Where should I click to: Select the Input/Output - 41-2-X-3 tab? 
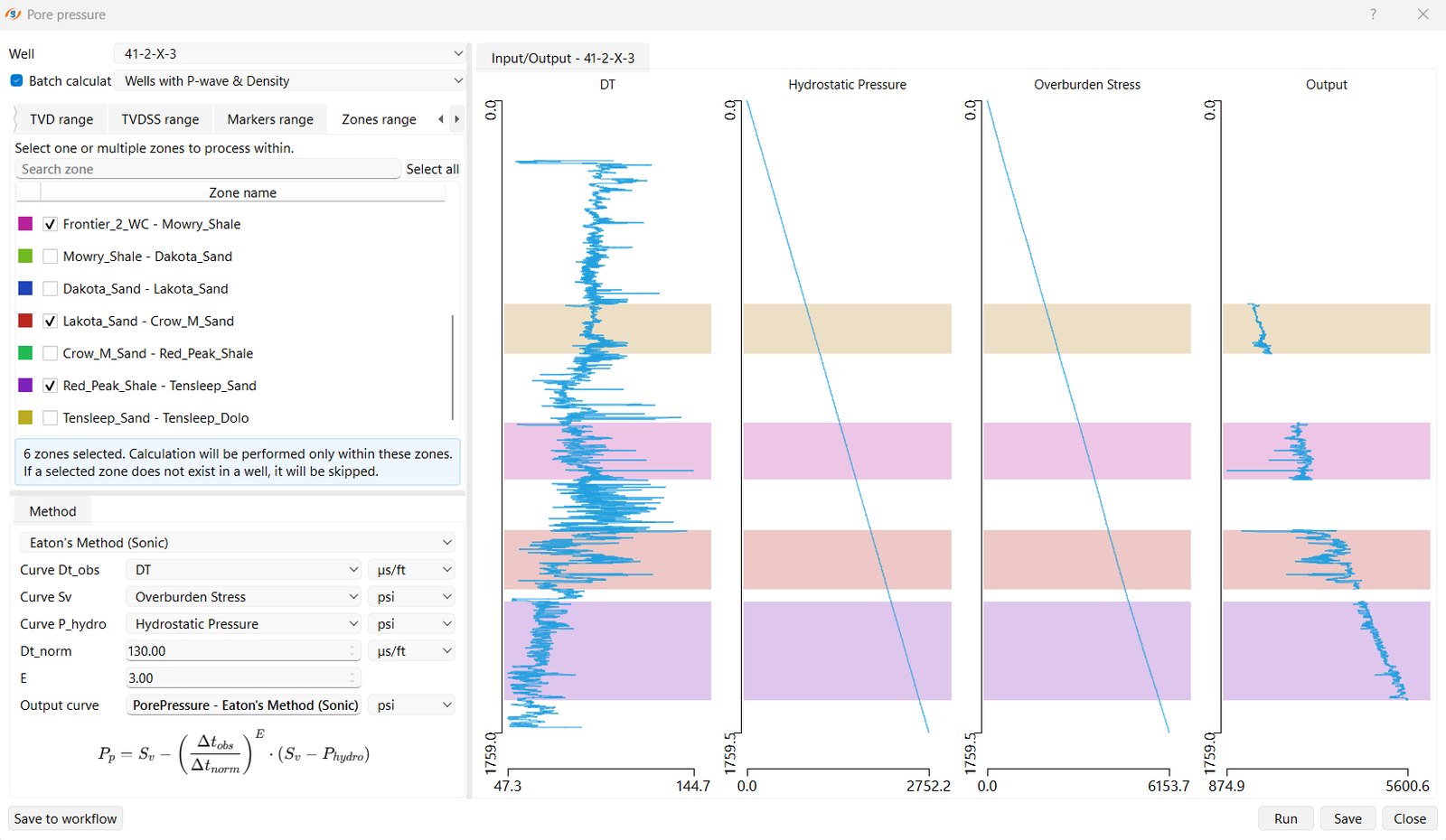point(563,58)
